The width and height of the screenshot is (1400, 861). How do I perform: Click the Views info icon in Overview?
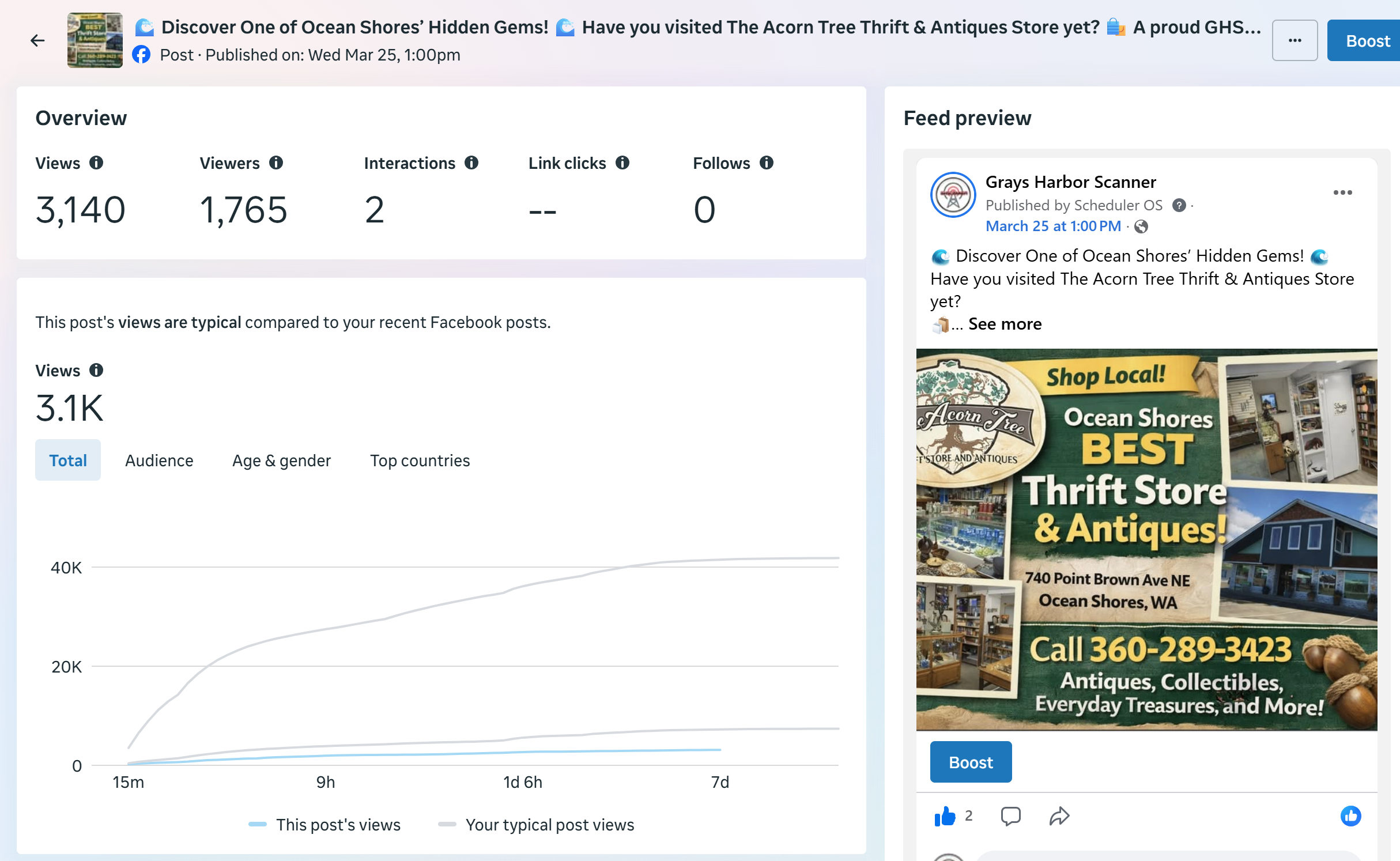tap(96, 163)
